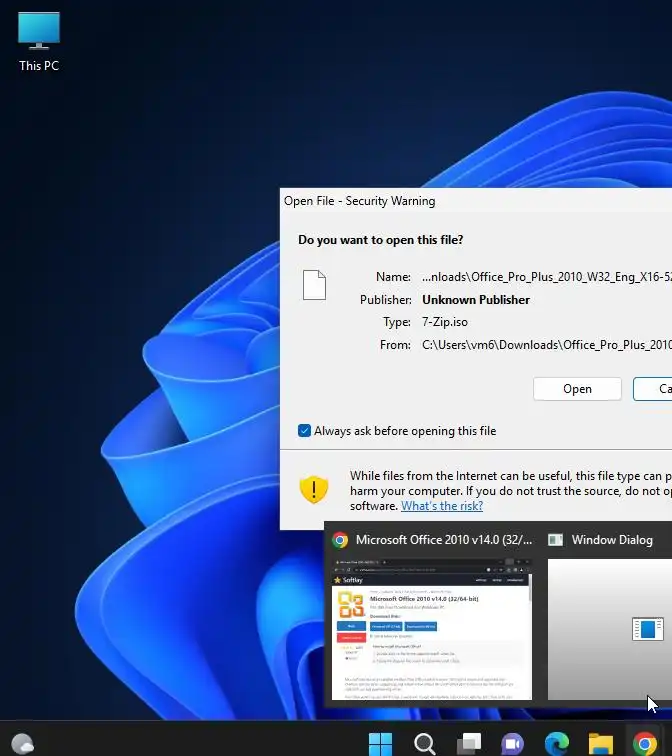Open taskbar Search

pos(425,743)
